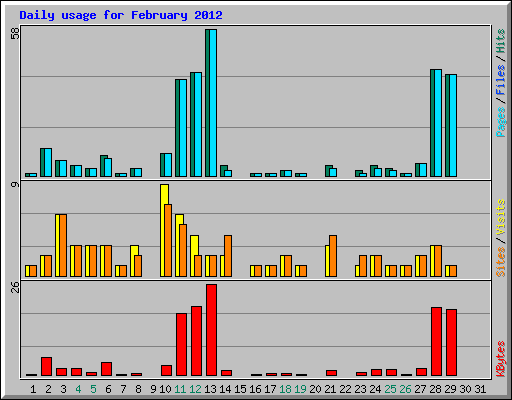Click the orange sites bar for day 14

click(228, 256)
